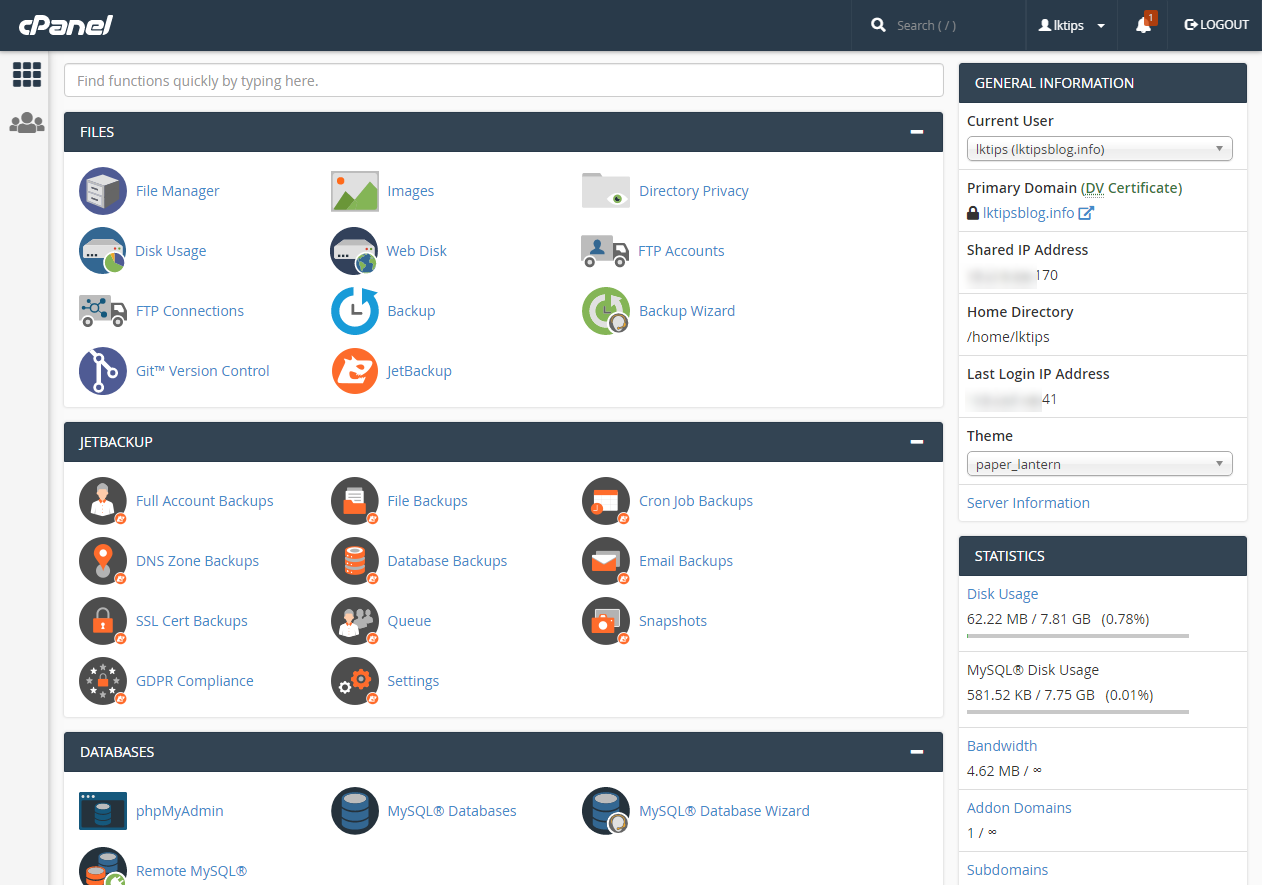1262x885 pixels.
Task: Click the Snapshots camera icon
Action: (x=606, y=621)
